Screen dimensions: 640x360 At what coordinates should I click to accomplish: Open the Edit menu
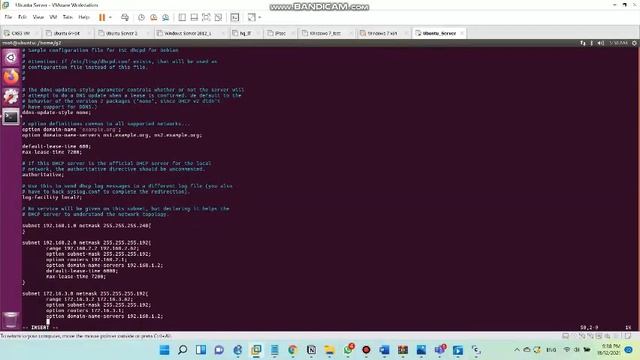(x=22, y=17)
